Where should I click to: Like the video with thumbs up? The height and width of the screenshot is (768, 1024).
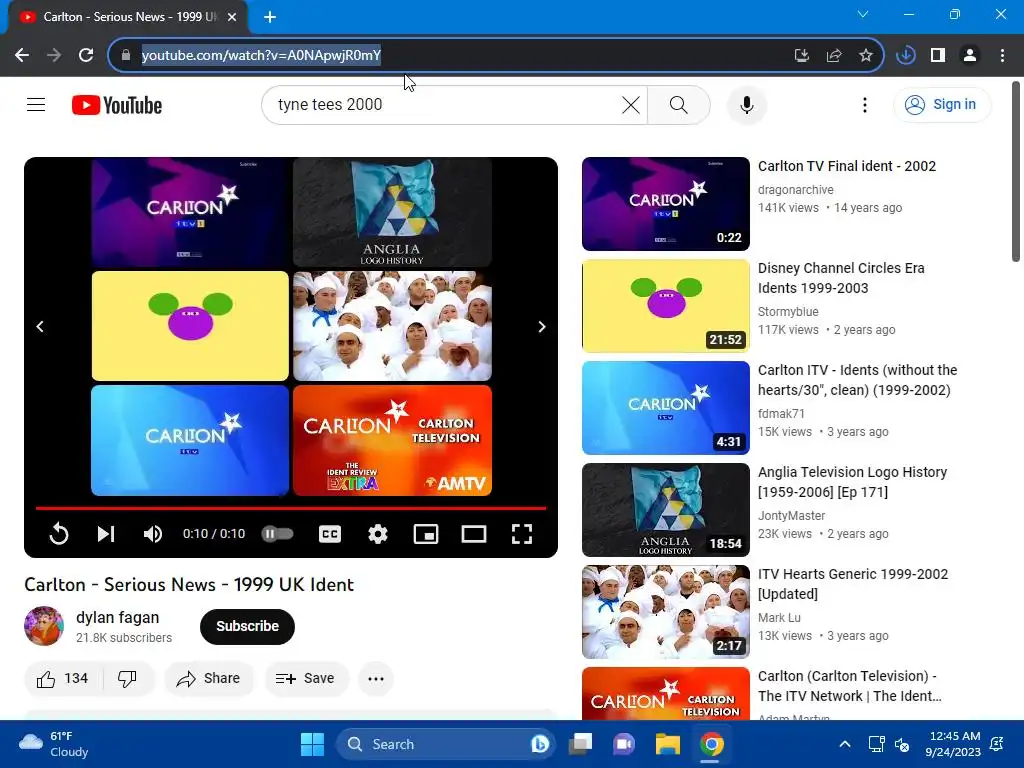pyautogui.click(x=63, y=679)
